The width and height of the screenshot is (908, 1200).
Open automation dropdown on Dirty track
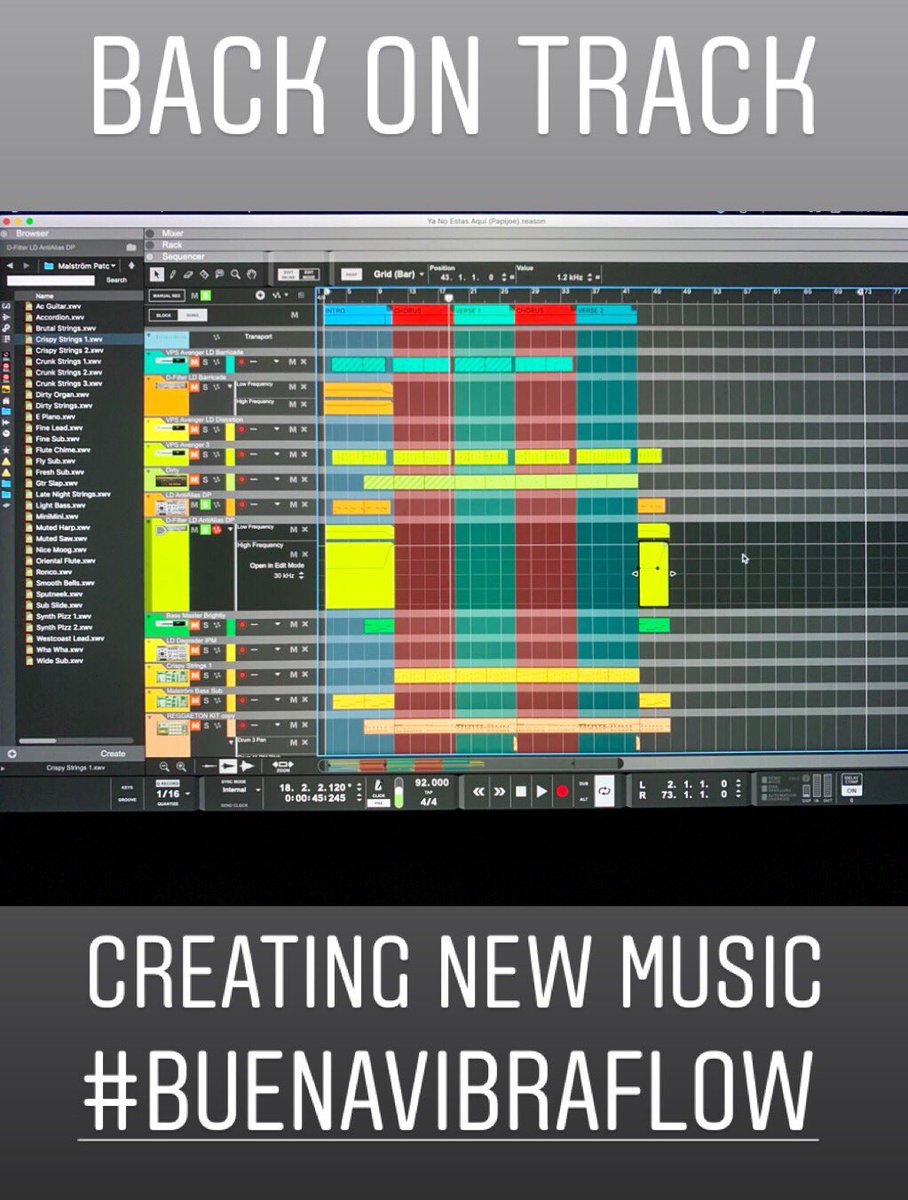(277, 481)
